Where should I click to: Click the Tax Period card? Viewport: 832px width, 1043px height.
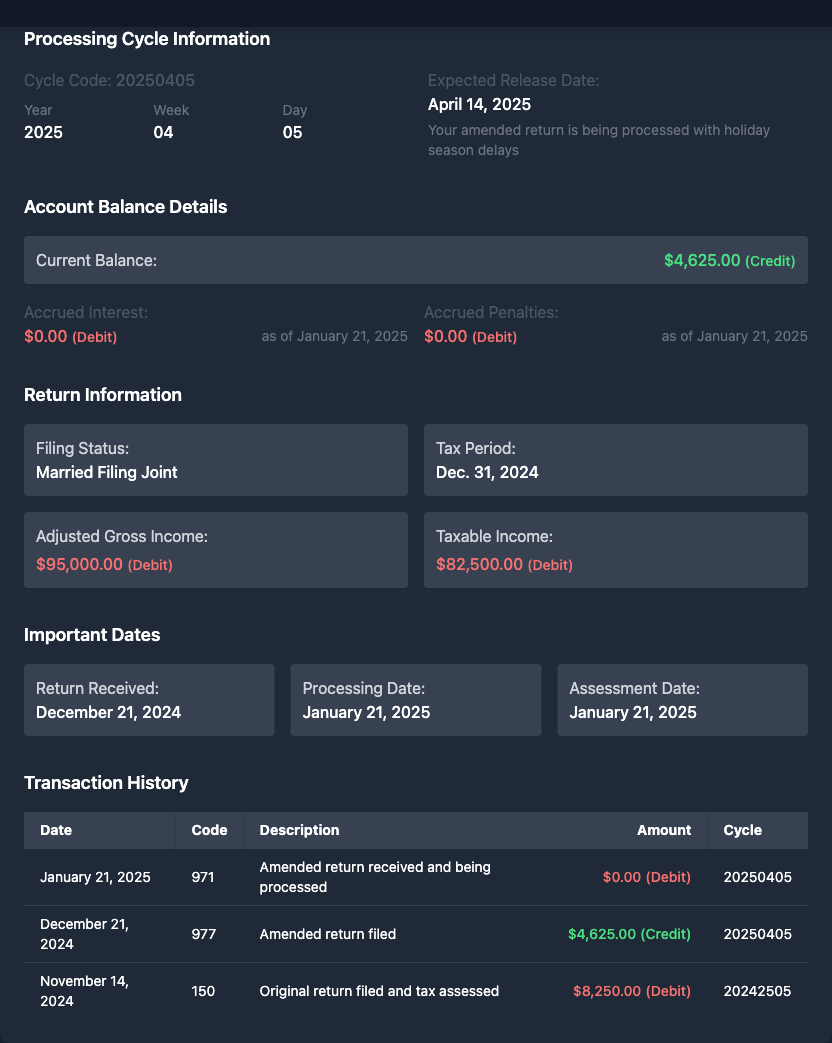[615, 460]
